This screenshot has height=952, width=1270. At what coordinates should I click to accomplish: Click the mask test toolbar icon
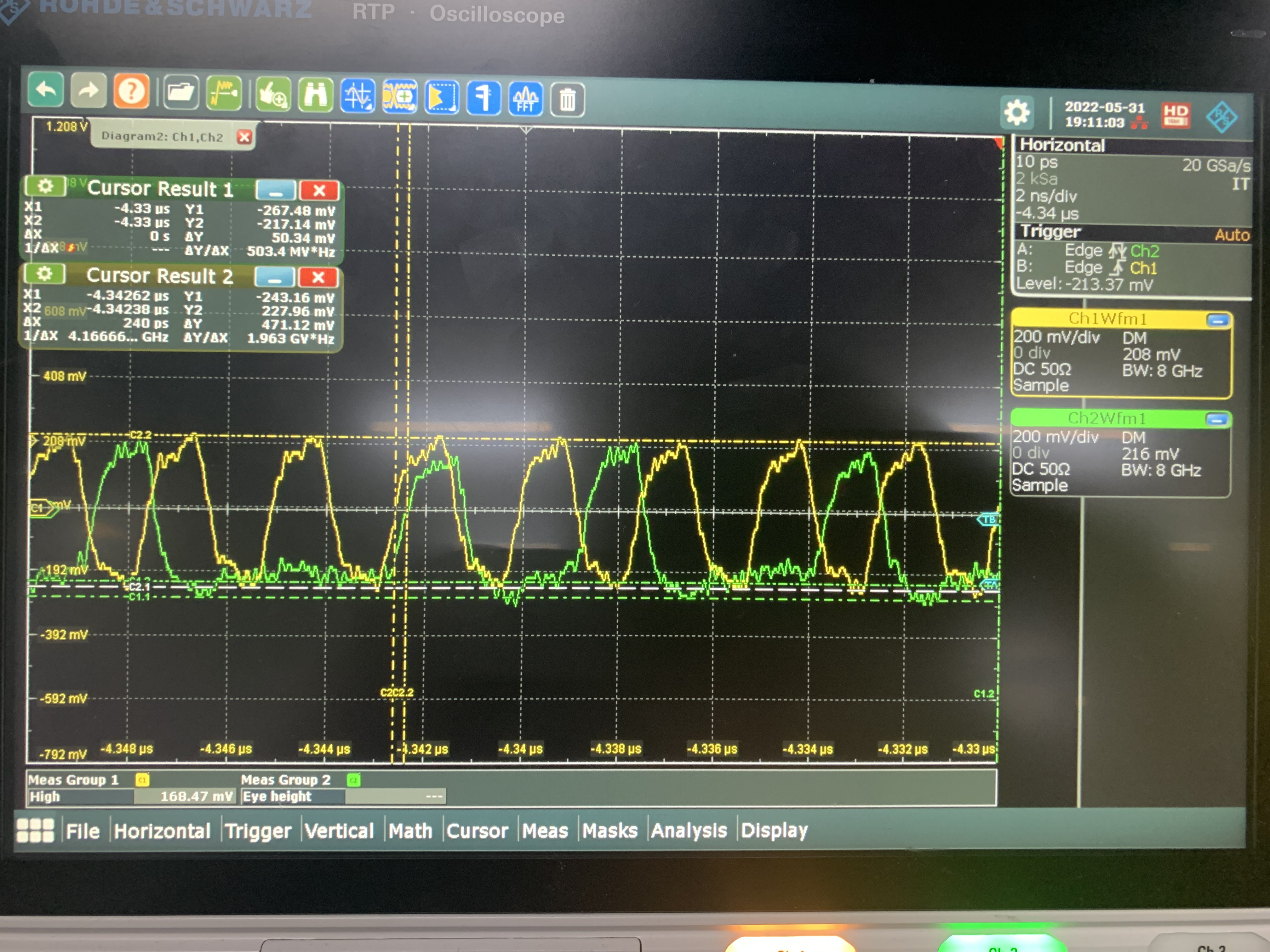point(442,98)
